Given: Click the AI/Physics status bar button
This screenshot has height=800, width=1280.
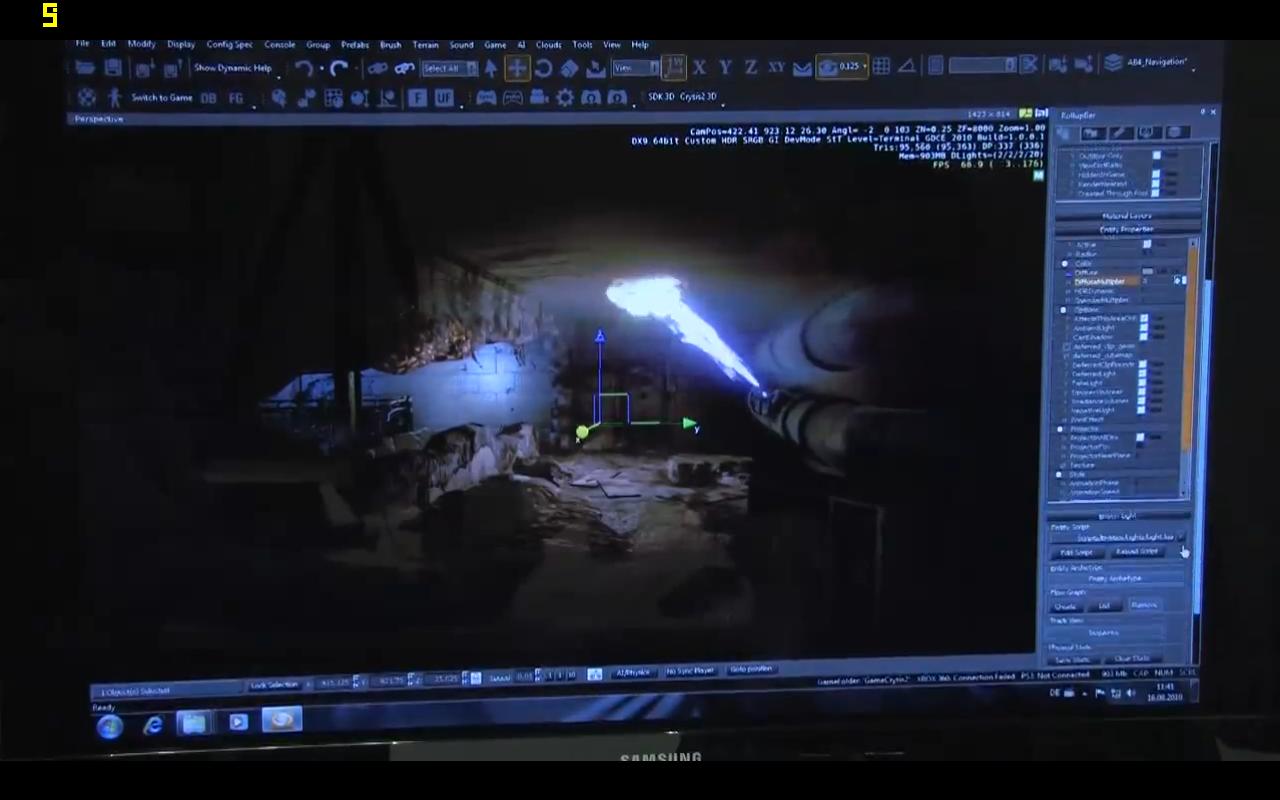Looking at the screenshot, I should pyautogui.click(x=633, y=673).
